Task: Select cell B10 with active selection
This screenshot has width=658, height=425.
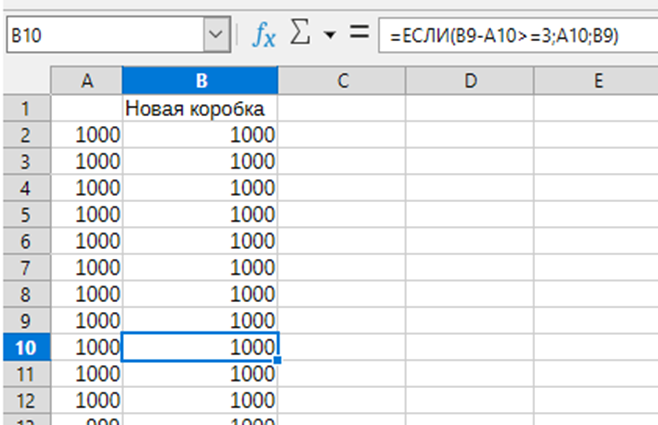Action: coord(200,347)
